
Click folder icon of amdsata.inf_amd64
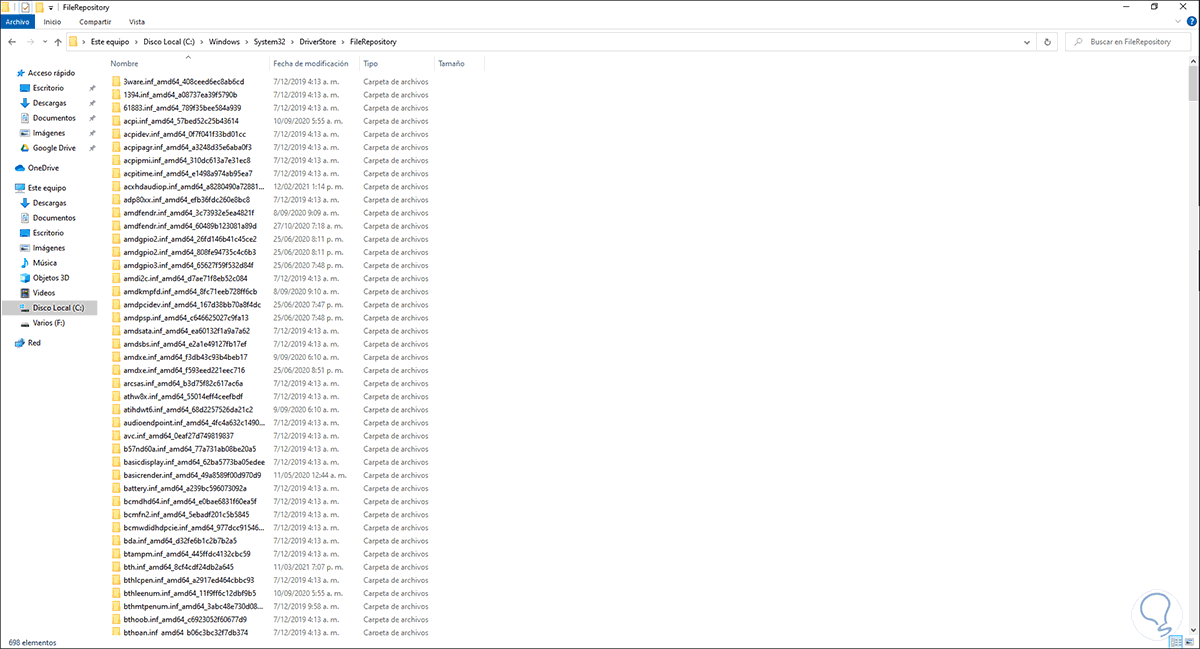115,330
